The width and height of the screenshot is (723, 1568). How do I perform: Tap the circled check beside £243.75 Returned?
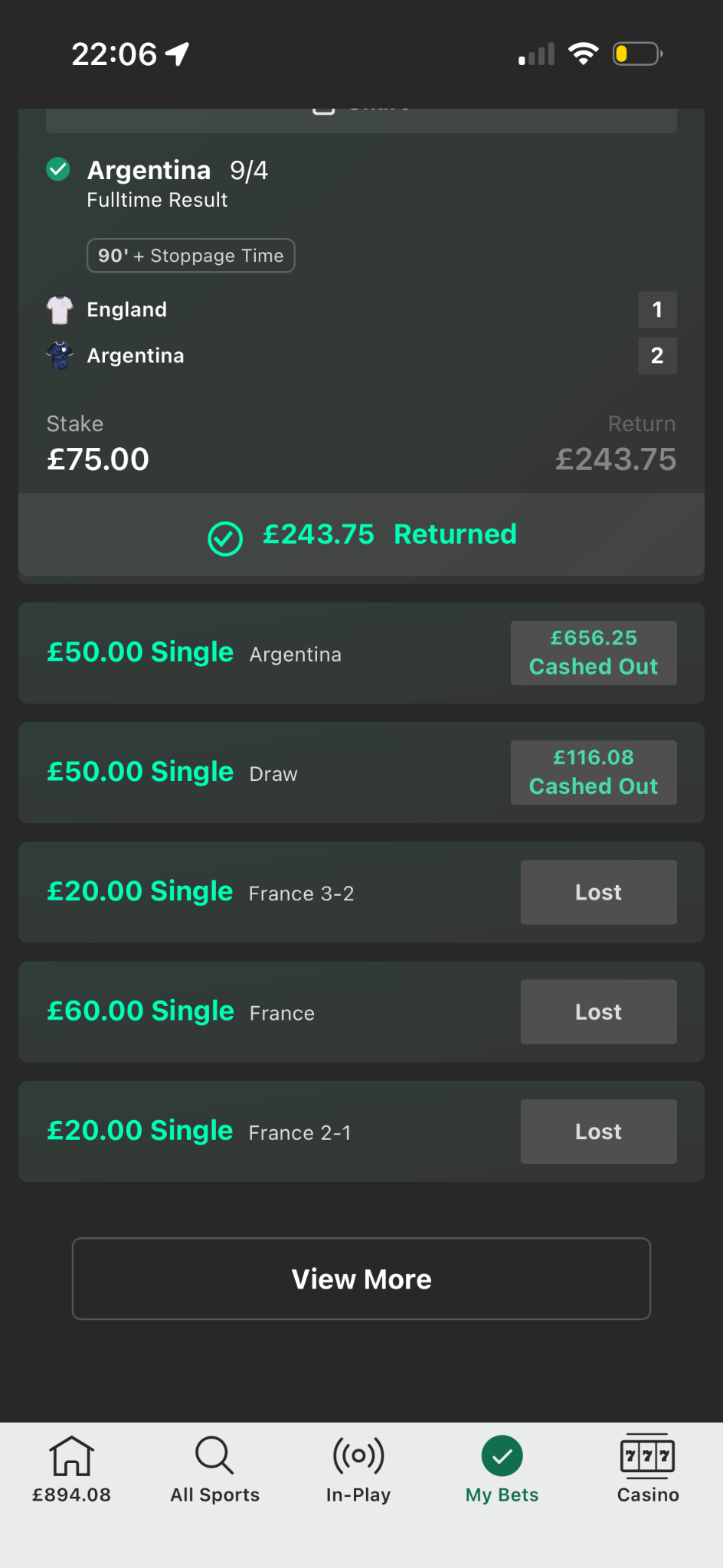(x=225, y=538)
